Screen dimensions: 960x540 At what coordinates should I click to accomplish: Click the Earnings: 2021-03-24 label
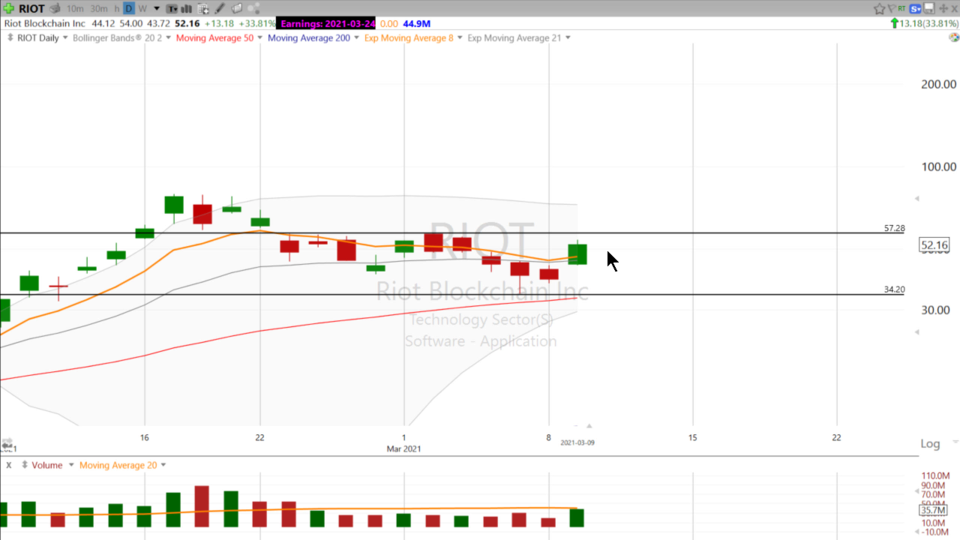point(326,23)
